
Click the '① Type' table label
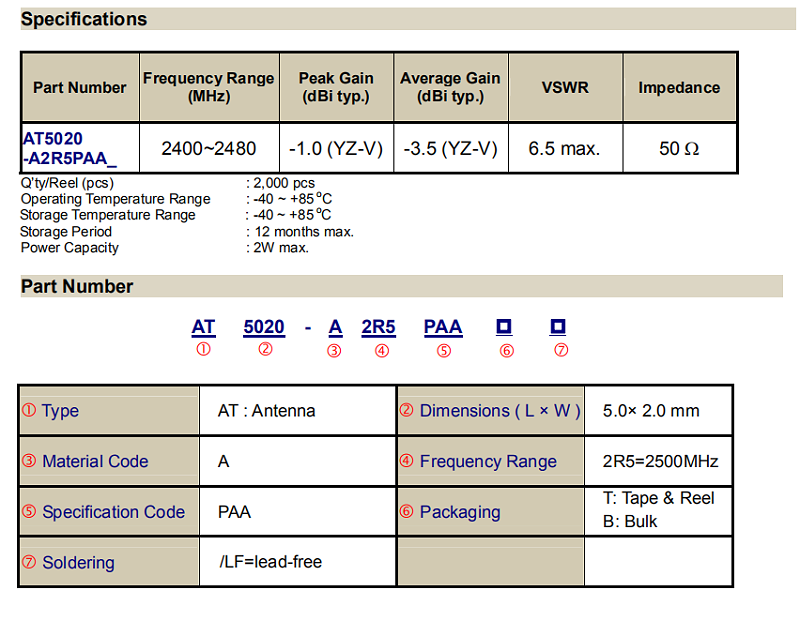109,411
